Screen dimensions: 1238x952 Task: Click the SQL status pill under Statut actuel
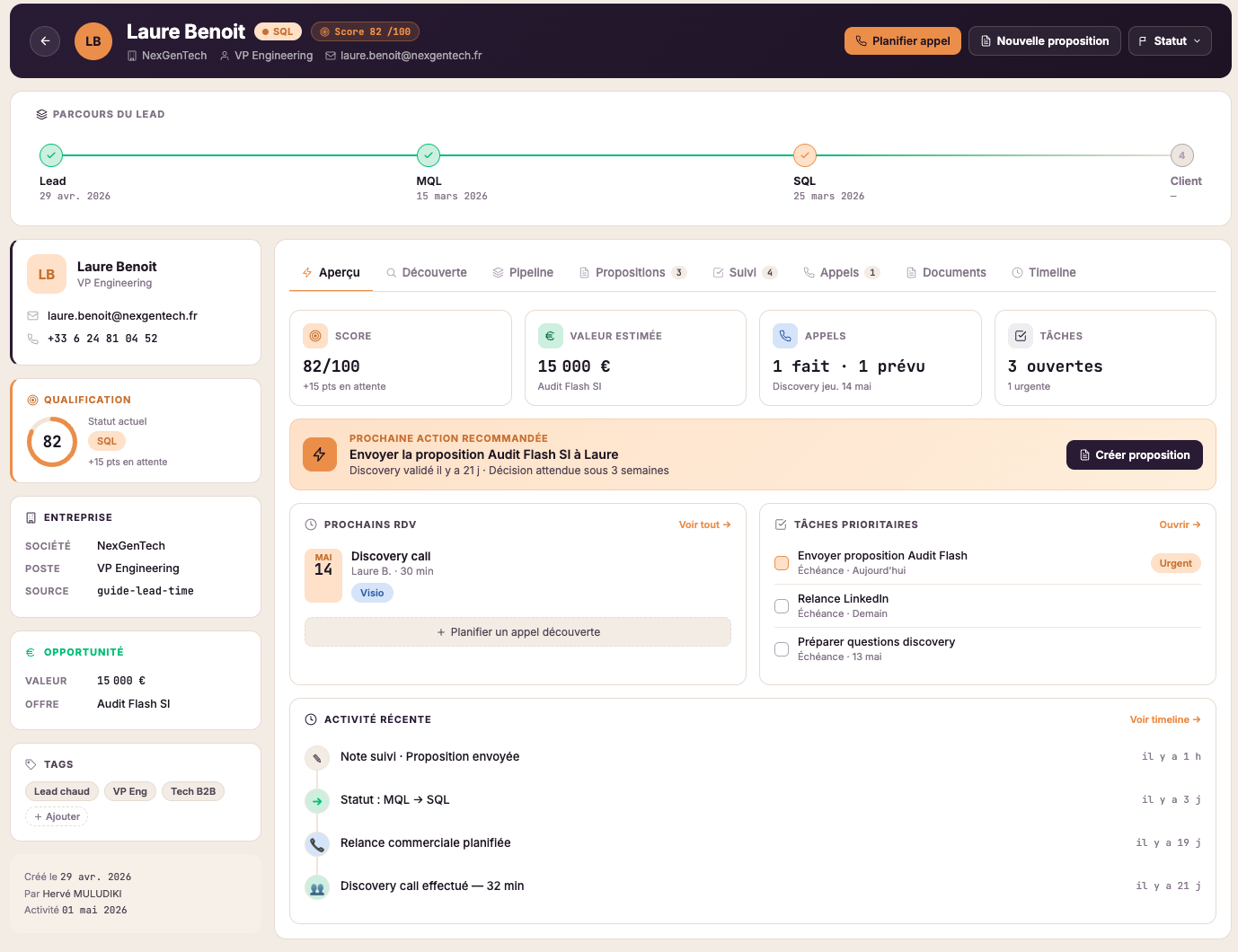(107, 441)
